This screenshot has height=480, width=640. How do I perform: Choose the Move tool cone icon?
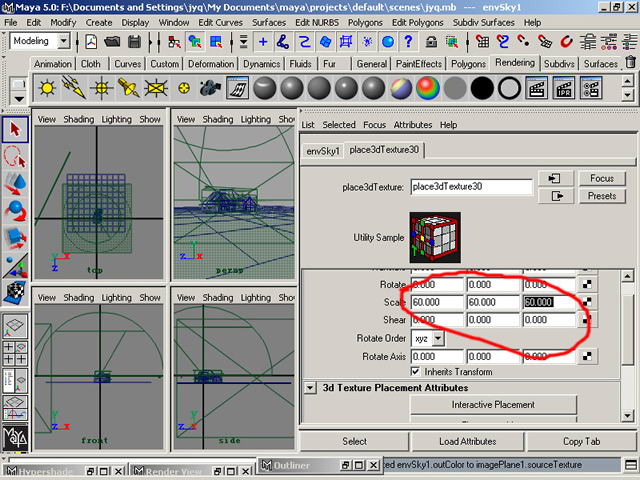[x=15, y=184]
